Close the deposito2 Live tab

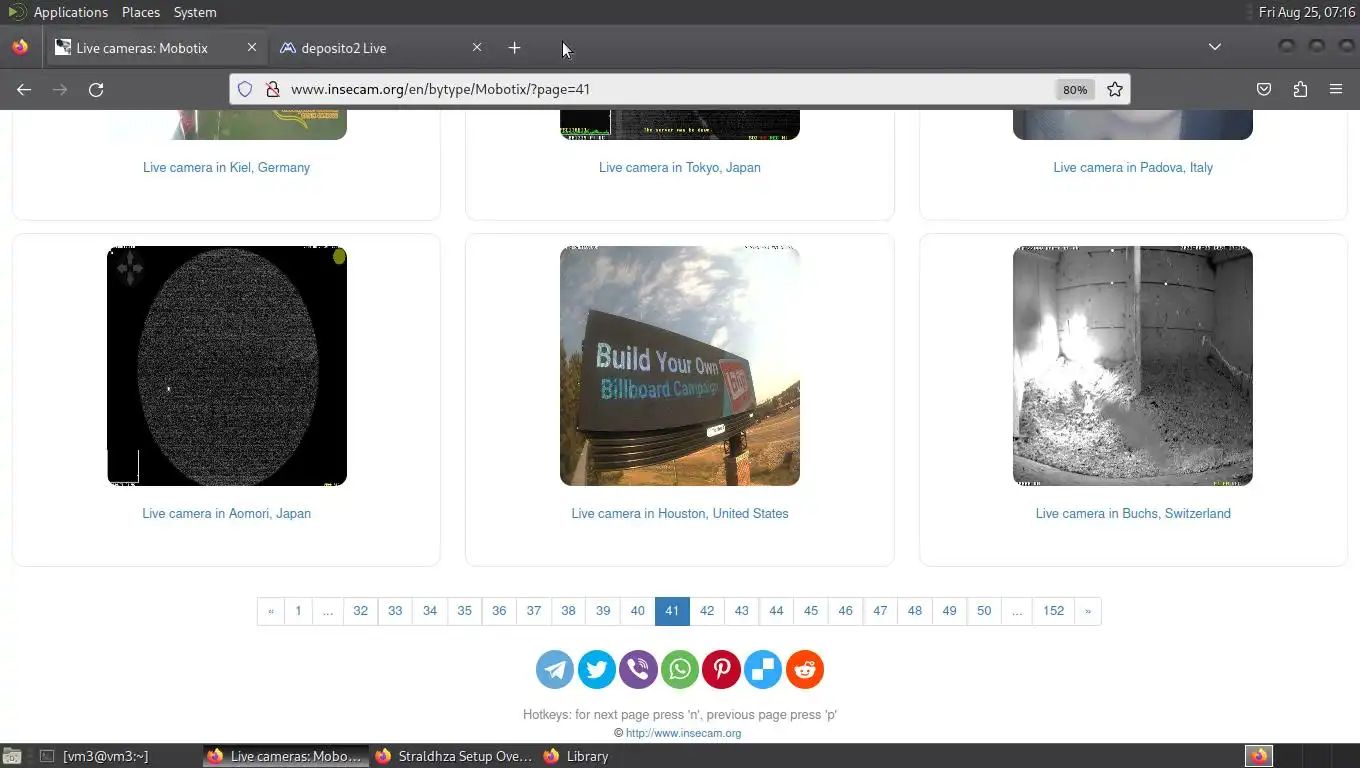[477, 47]
